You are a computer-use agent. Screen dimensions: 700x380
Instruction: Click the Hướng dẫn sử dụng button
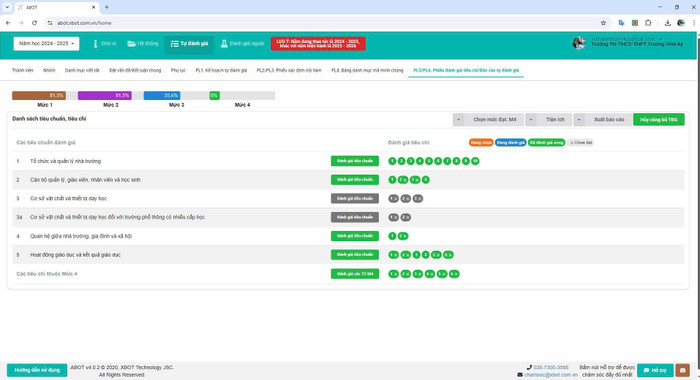[37, 370]
